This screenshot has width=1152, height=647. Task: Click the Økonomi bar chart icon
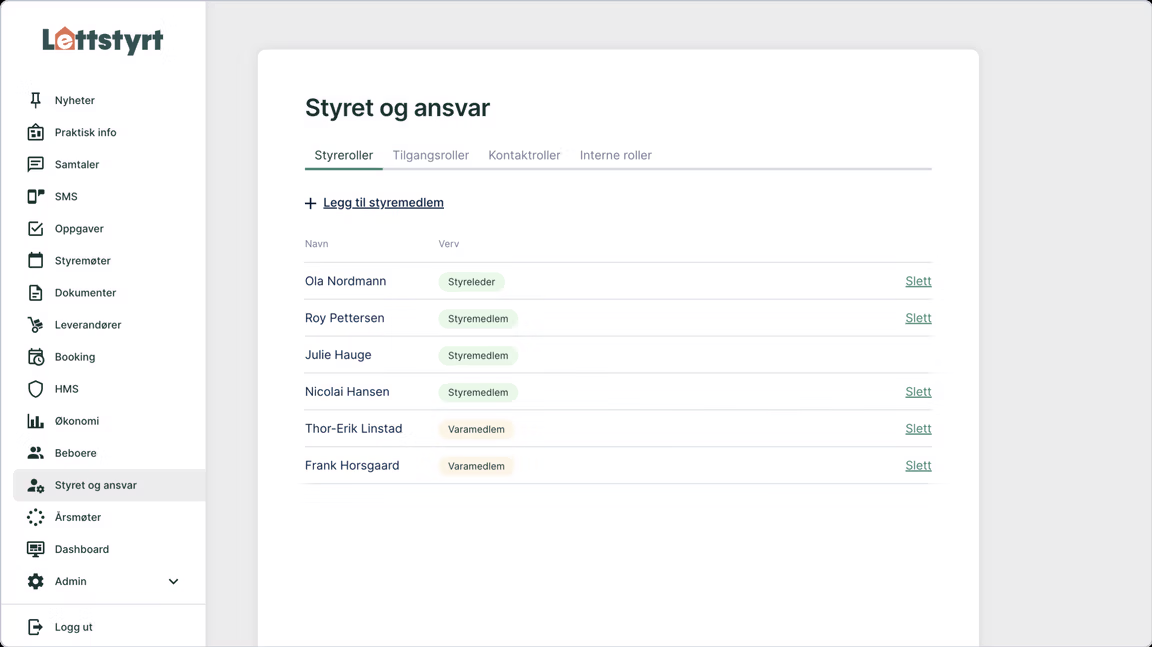(x=35, y=421)
